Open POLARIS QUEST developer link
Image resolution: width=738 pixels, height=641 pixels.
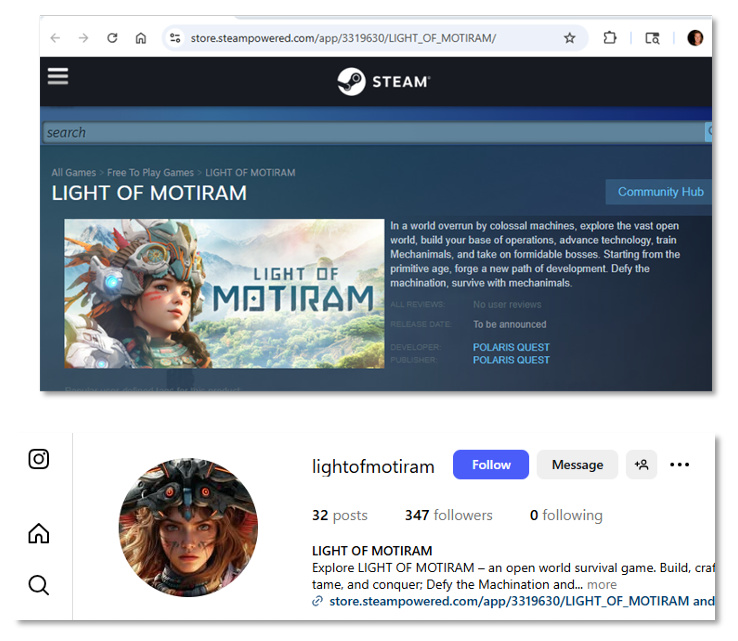pos(511,347)
